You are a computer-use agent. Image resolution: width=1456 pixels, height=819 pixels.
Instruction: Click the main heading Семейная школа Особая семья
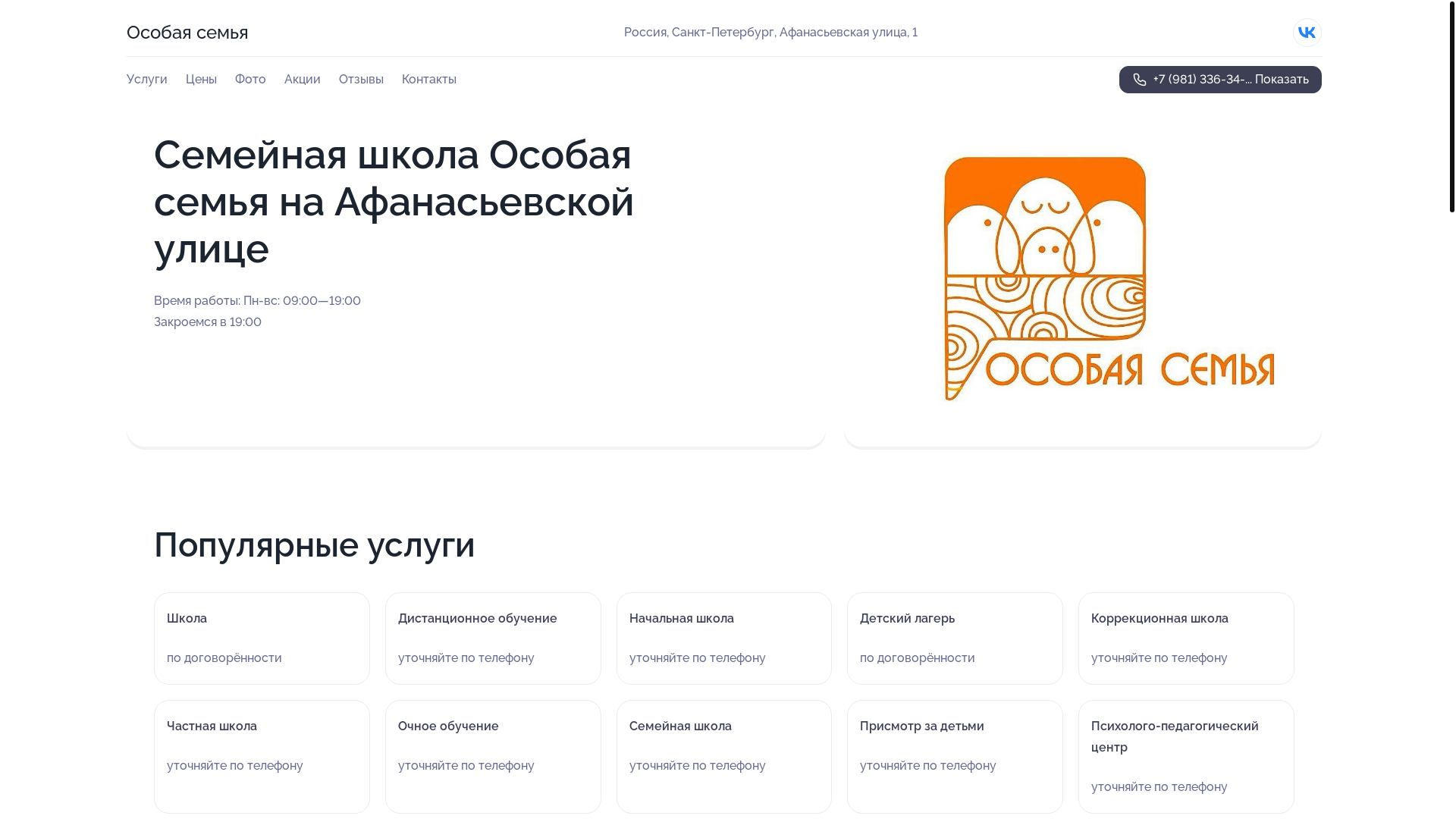[394, 202]
